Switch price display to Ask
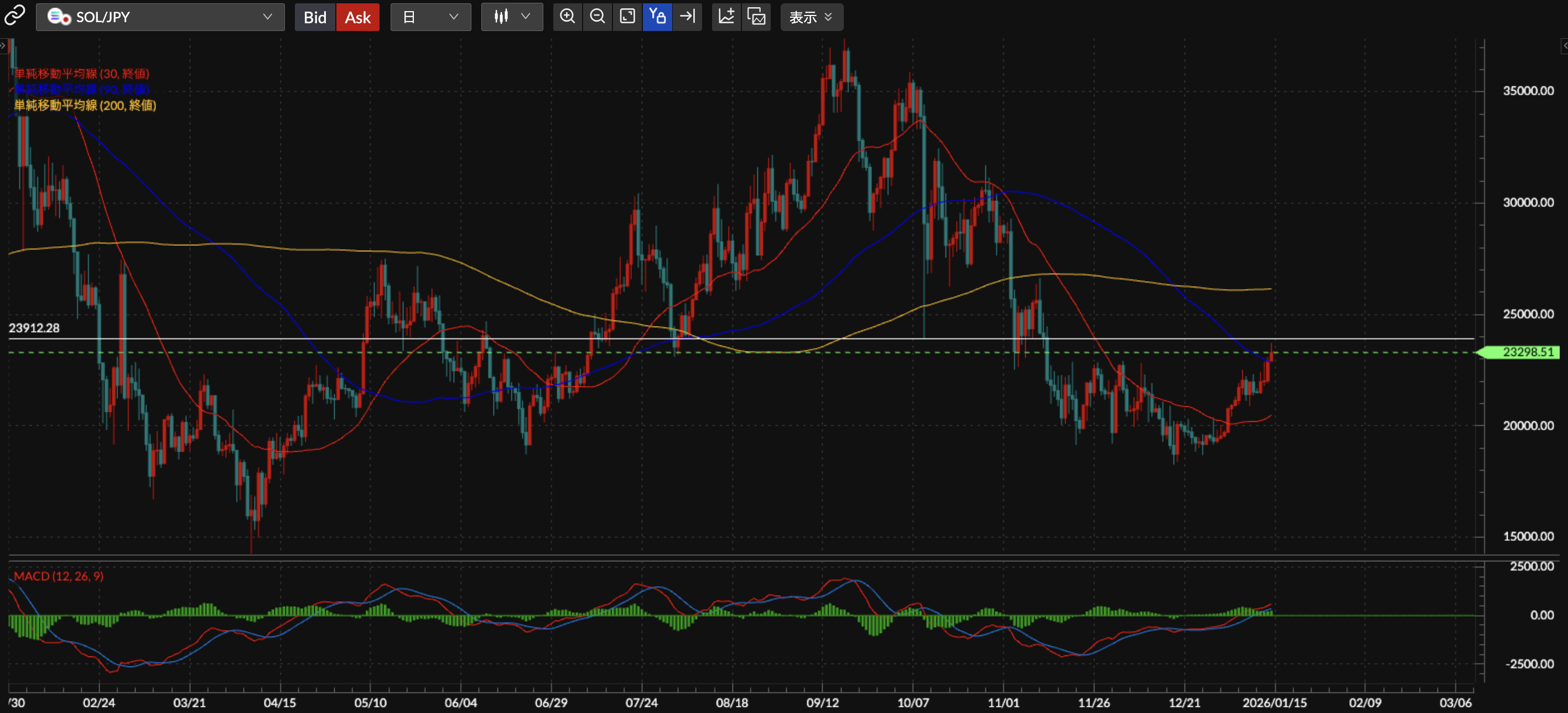This screenshot has height=713, width=1568. tap(357, 17)
